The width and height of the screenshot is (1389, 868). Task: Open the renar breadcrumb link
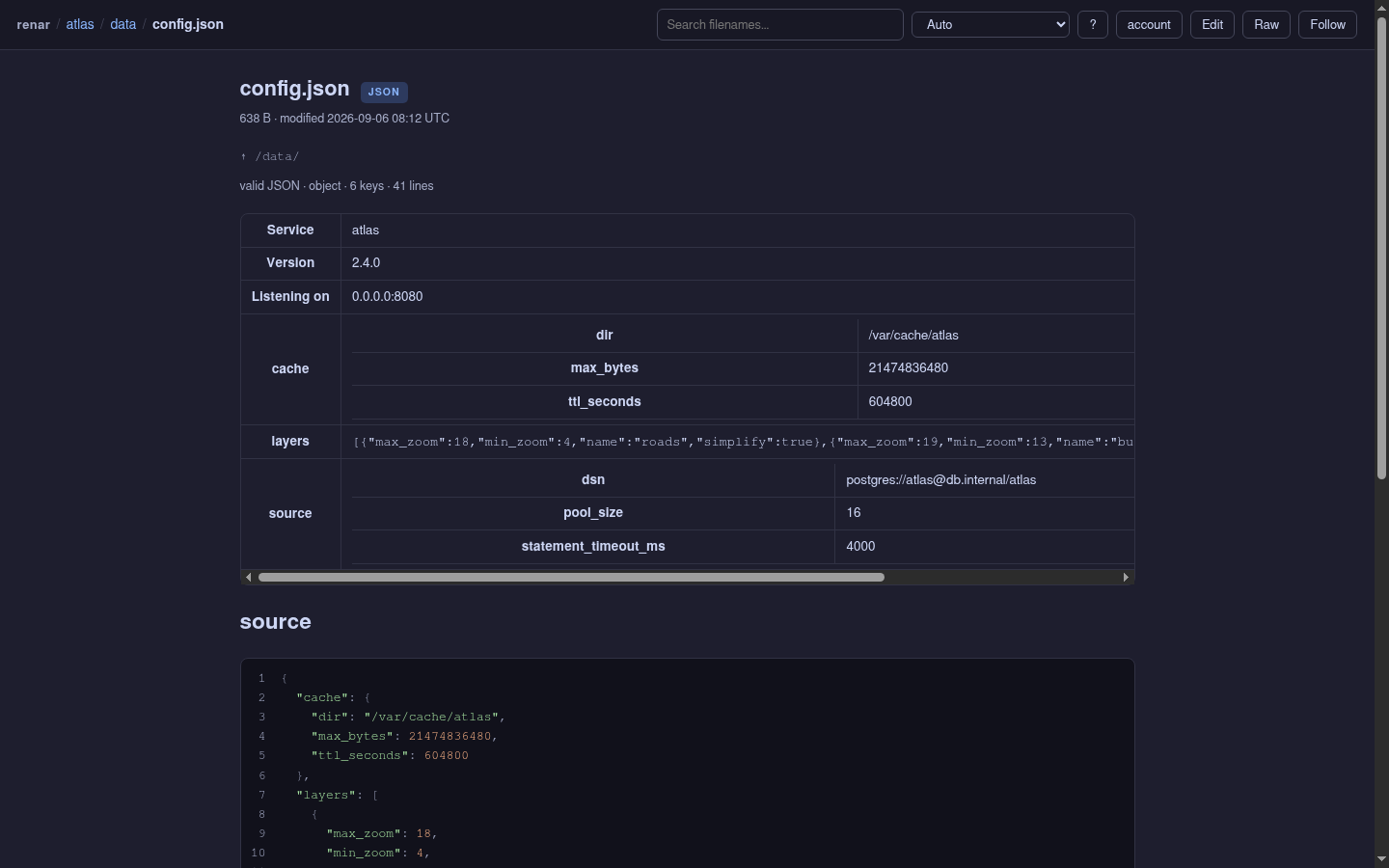(x=33, y=25)
